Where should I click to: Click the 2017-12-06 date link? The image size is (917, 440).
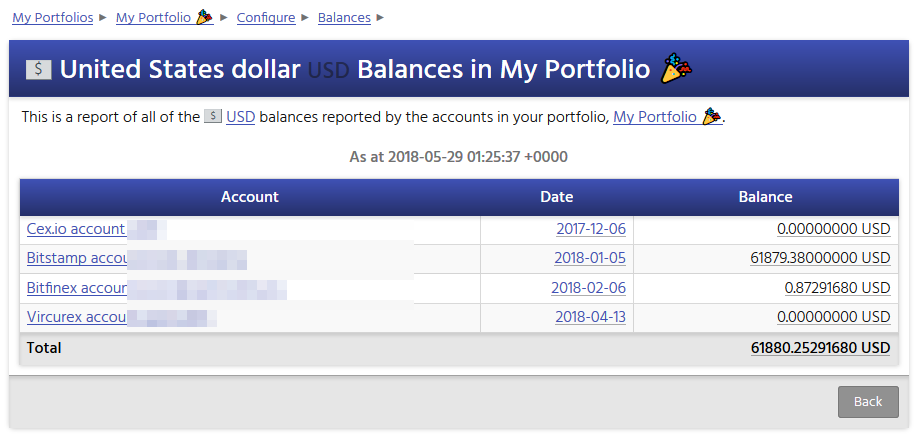coord(591,229)
